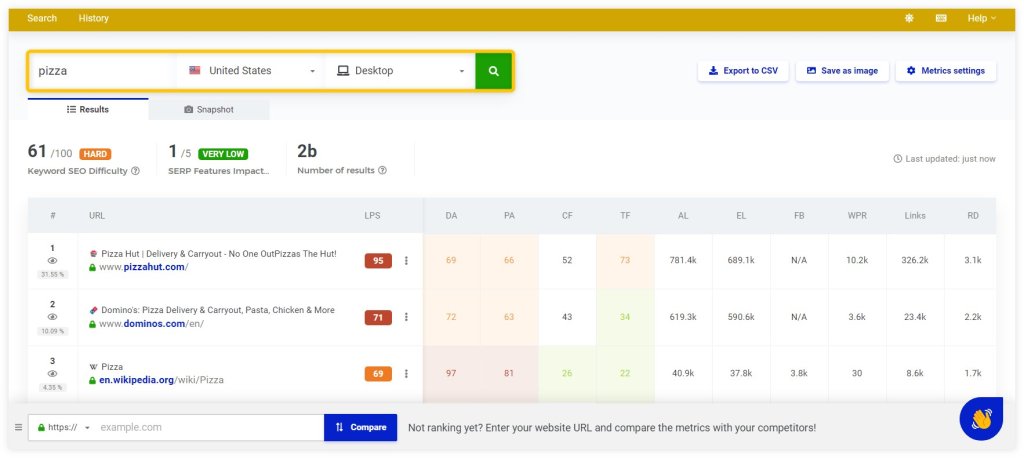
Task: Expand the https:// protocol dropdown
Action: [x=63, y=427]
